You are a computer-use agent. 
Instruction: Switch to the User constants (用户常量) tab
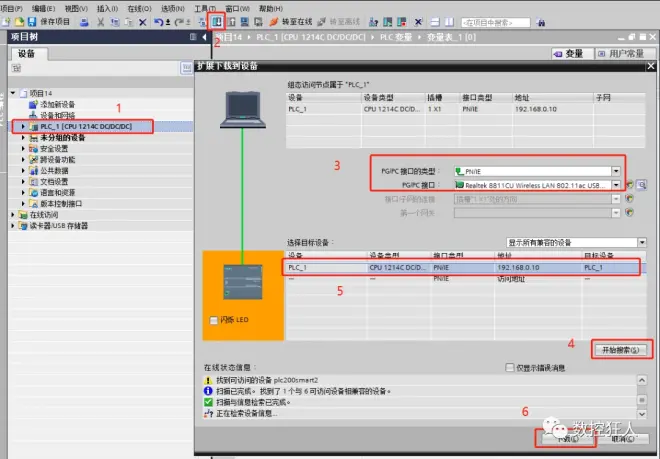pos(625,53)
